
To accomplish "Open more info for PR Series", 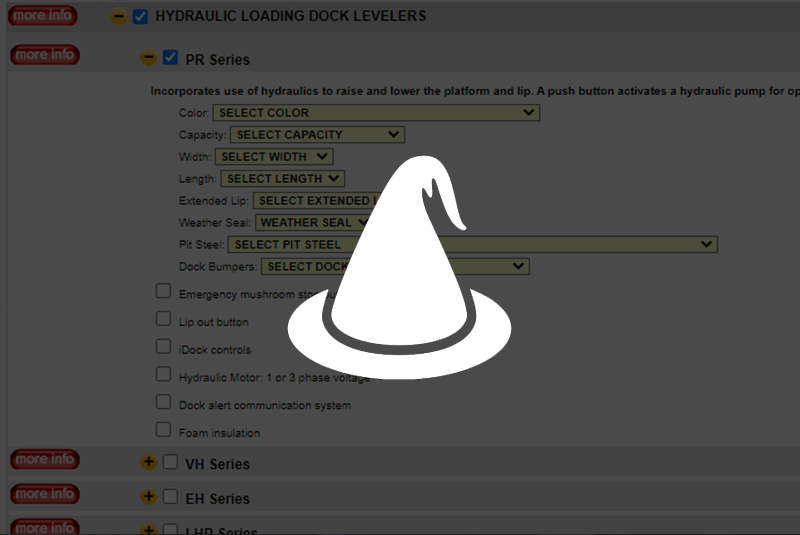I will tap(44, 55).
